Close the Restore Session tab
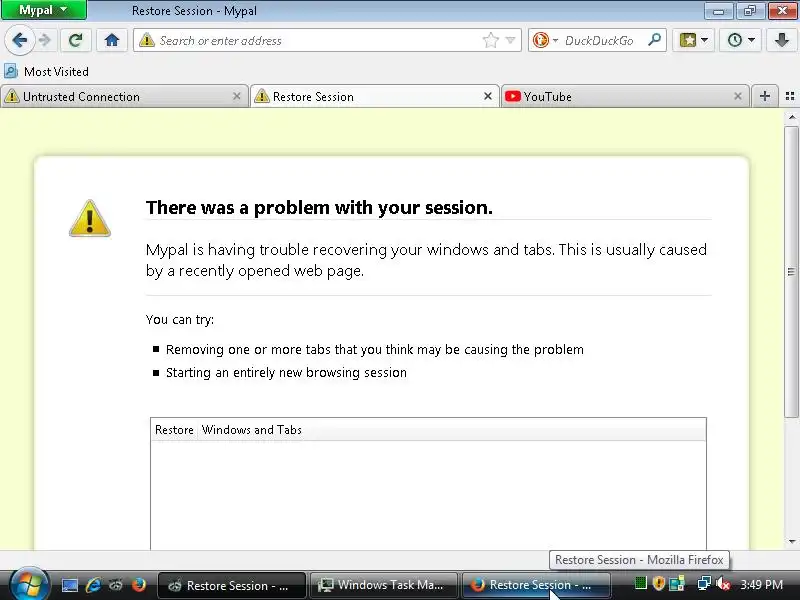This screenshot has height=600, width=800. coord(488,96)
